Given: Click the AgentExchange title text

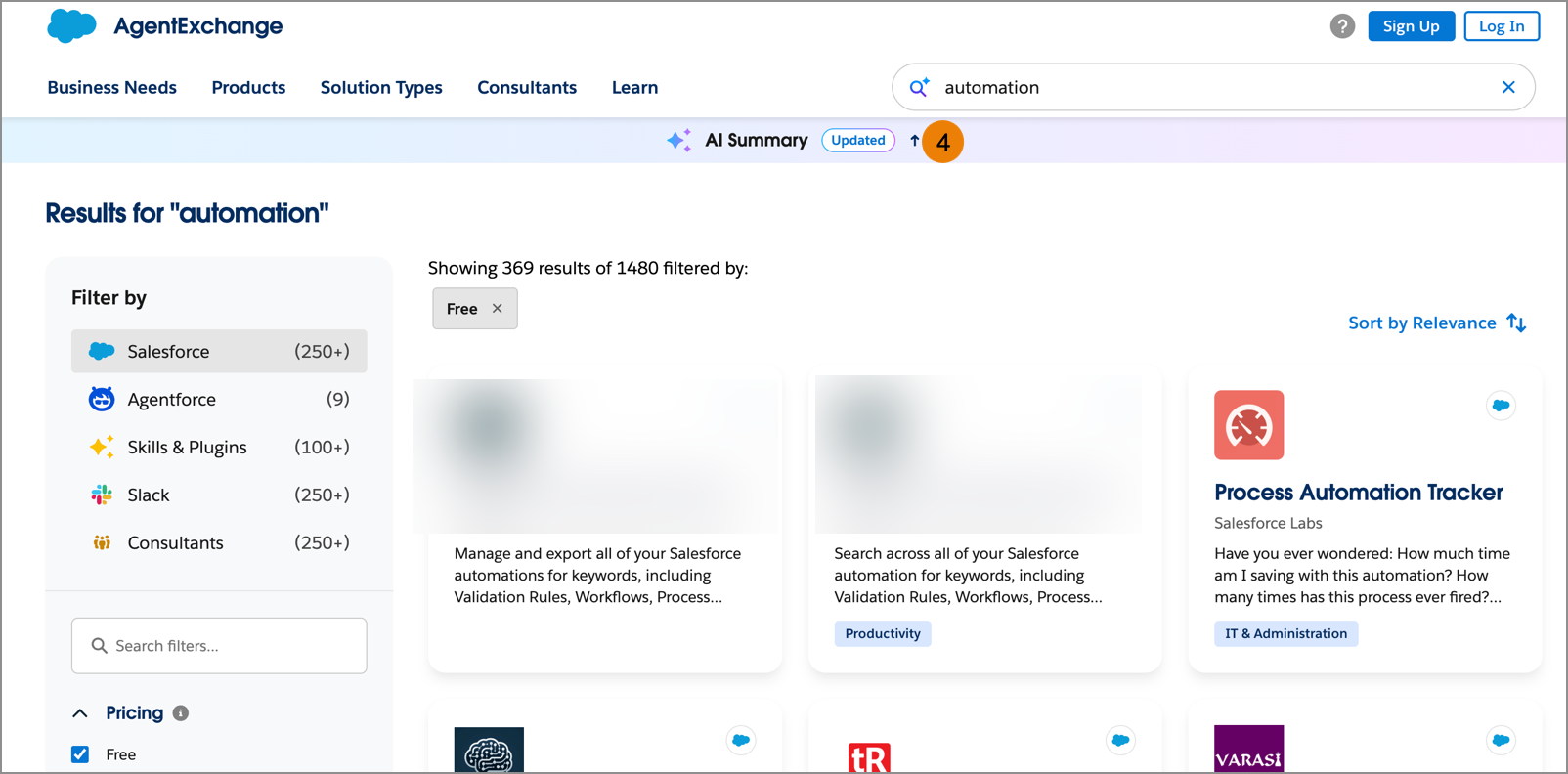Looking at the screenshot, I should click(x=197, y=26).
